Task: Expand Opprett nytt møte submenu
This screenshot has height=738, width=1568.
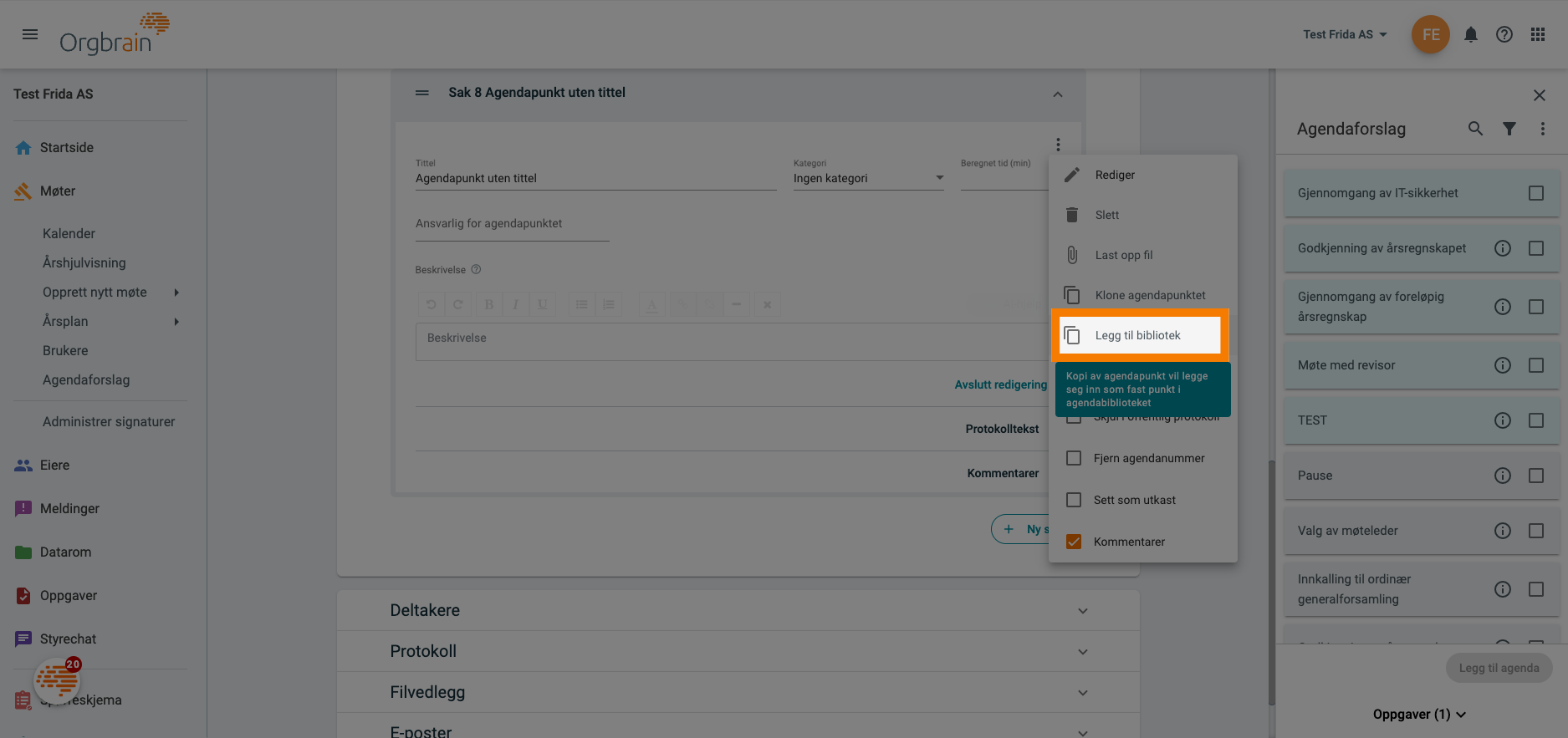Action: pos(176,293)
